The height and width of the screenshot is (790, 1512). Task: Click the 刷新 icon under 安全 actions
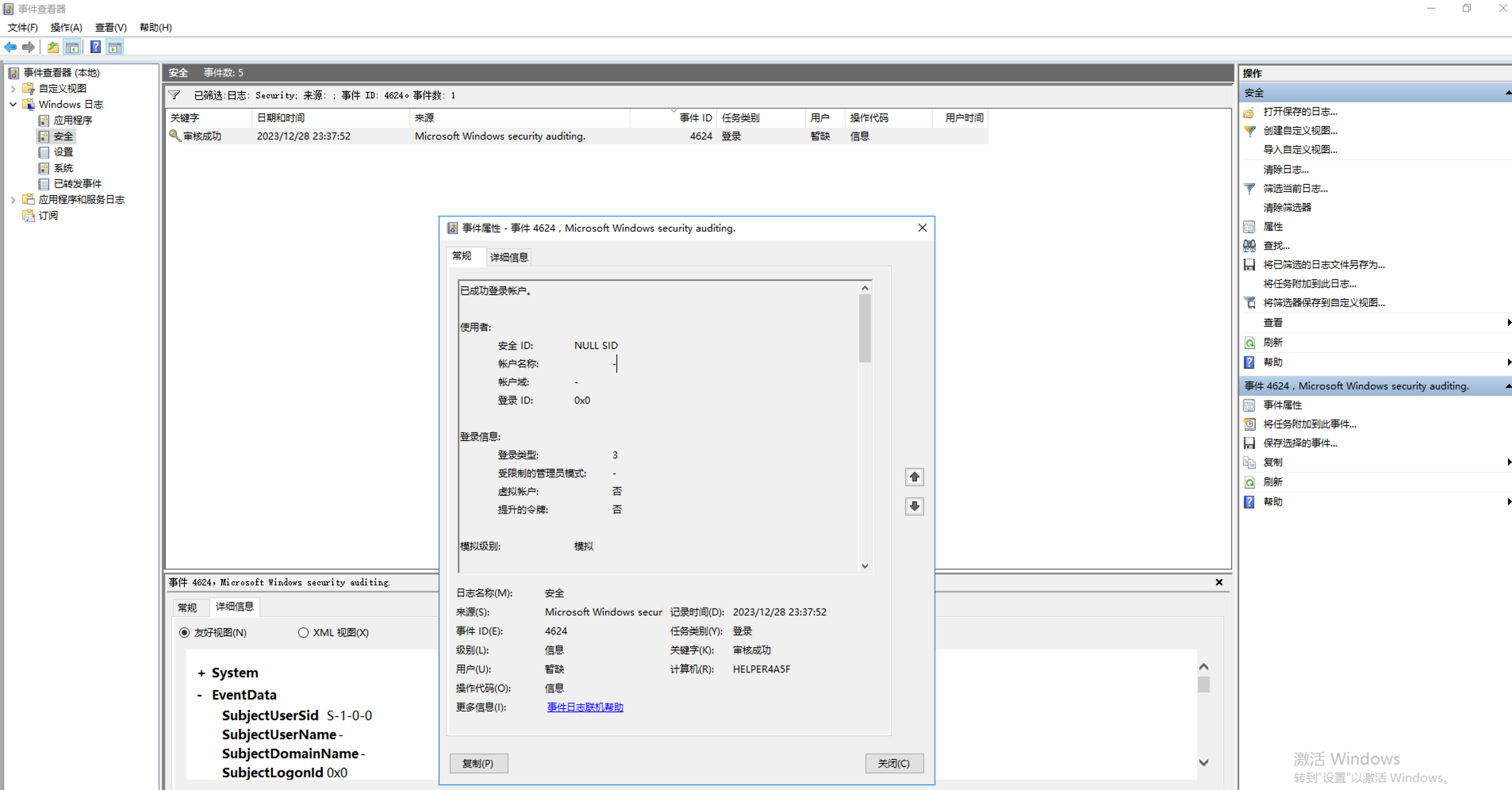1250,342
